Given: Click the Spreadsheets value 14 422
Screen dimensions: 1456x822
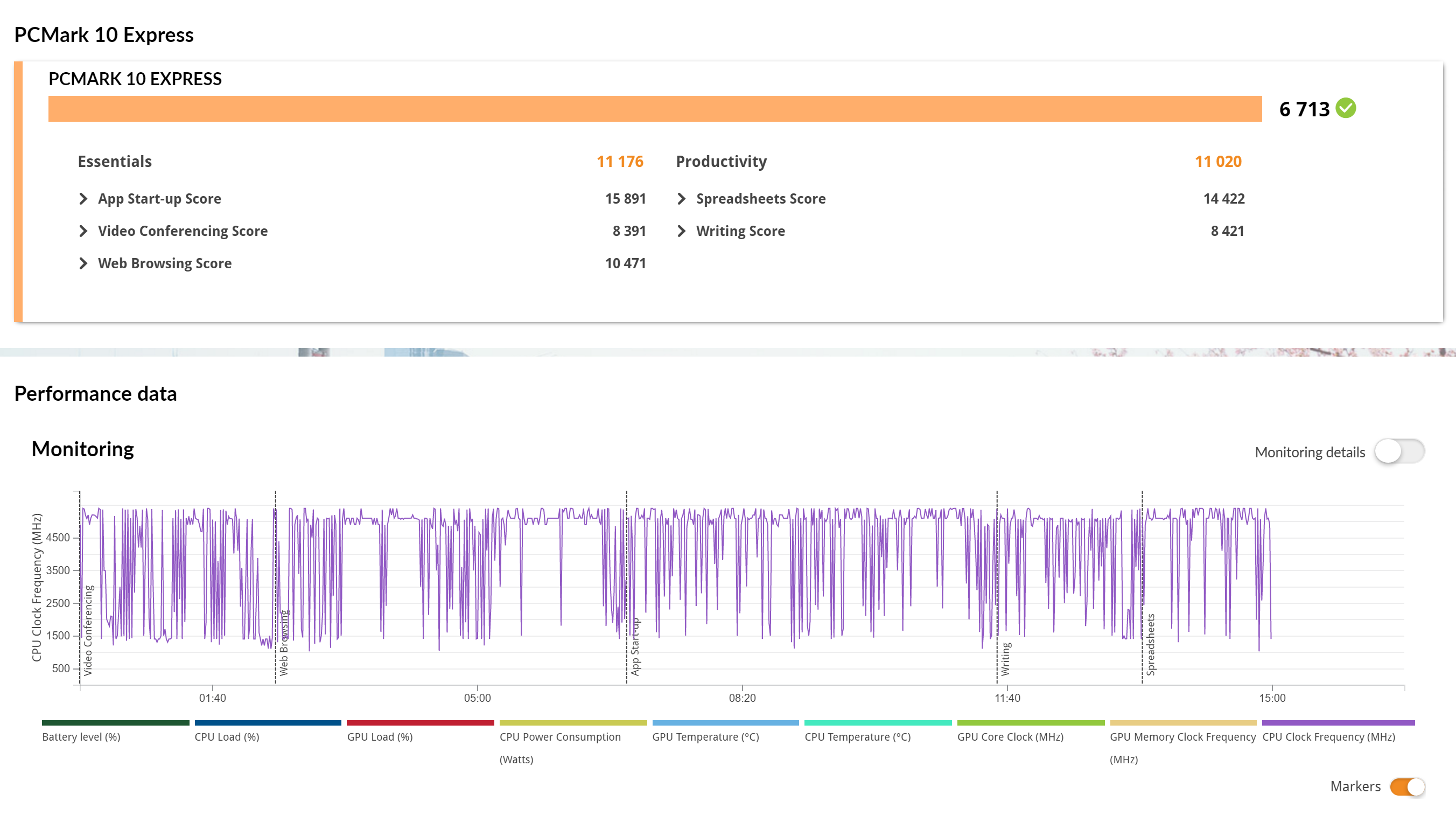Looking at the screenshot, I should [1224, 198].
